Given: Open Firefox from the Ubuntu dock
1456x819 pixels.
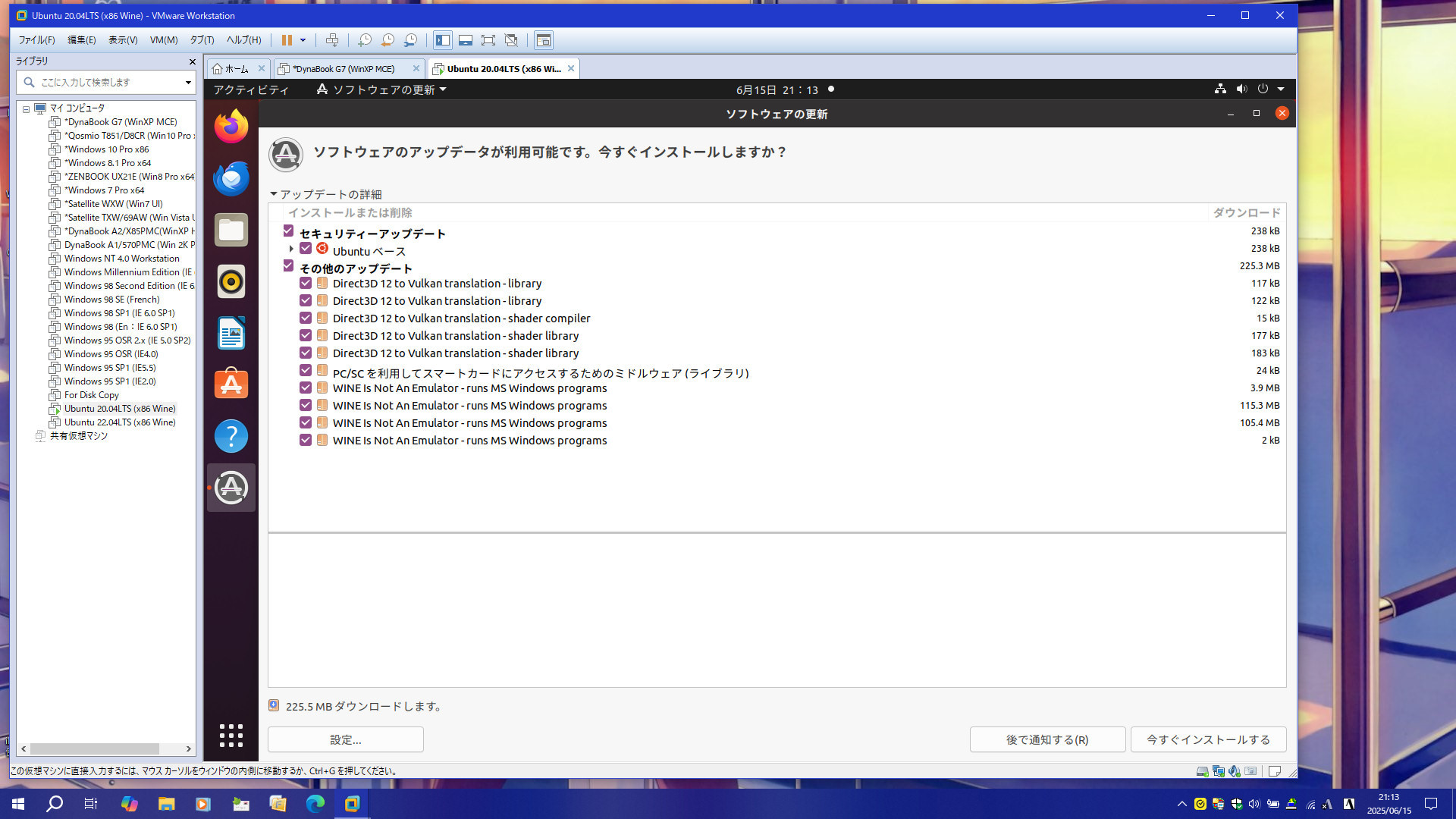Looking at the screenshot, I should tap(231, 127).
